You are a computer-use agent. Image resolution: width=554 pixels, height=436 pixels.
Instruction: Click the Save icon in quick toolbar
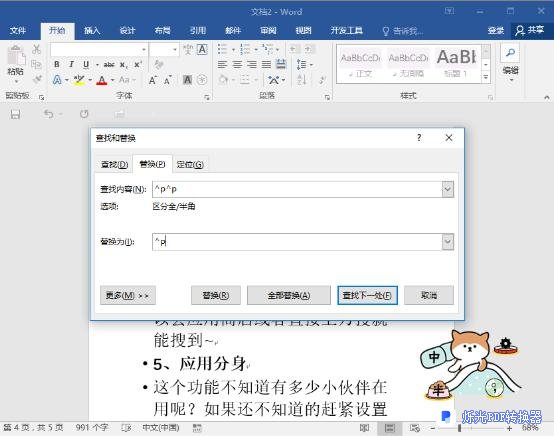(15, 114)
